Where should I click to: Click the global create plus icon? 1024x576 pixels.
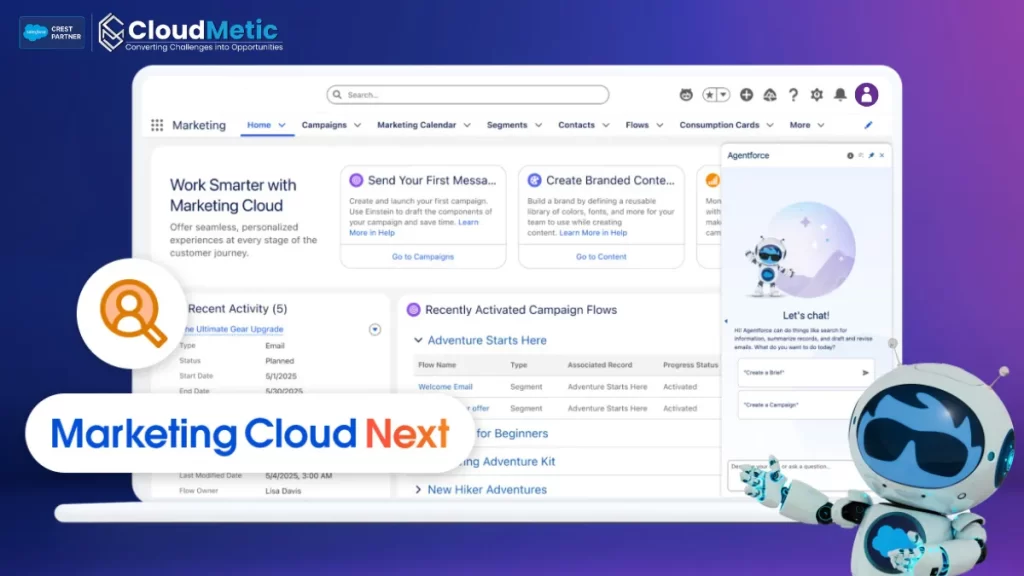coord(746,95)
